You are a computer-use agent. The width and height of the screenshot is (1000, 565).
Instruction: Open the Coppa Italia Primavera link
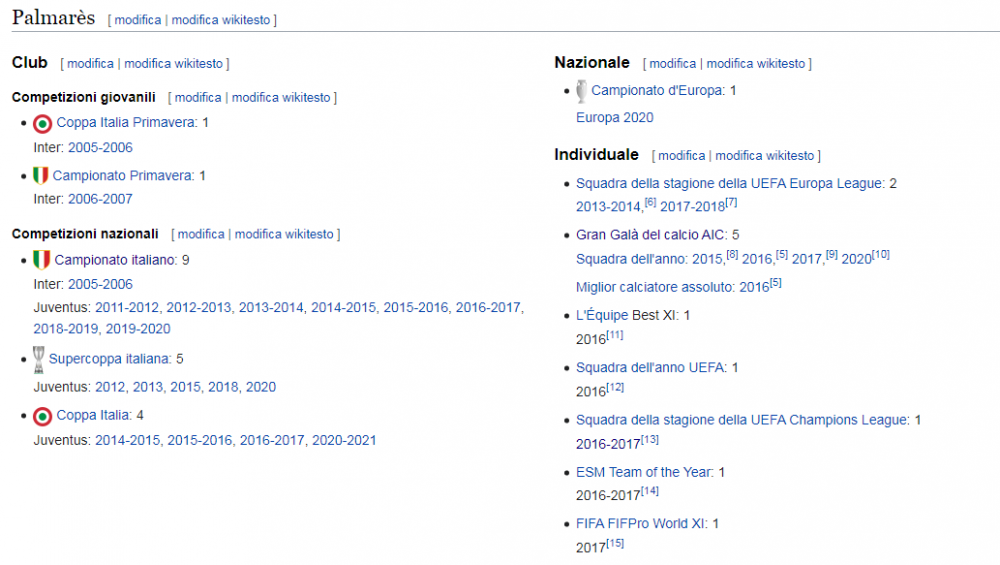tap(126, 122)
